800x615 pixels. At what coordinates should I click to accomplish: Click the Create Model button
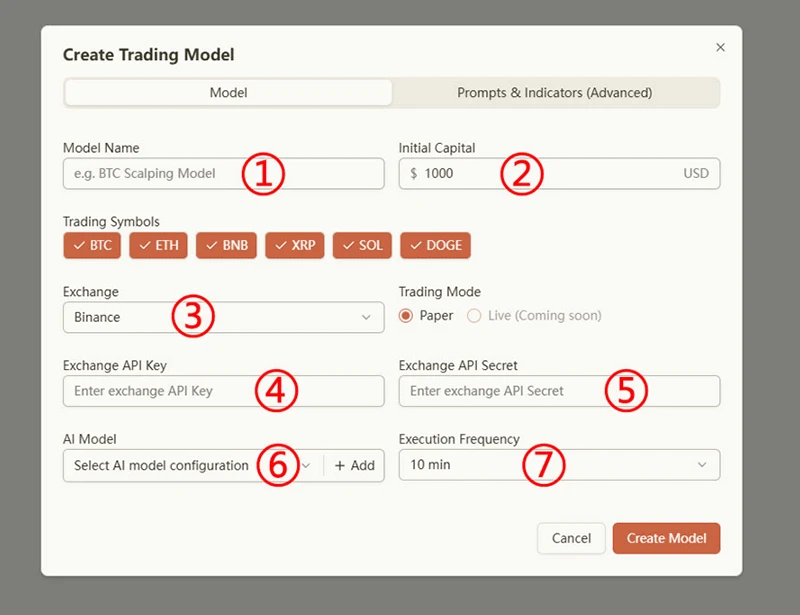pyautogui.click(x=666, y=538)
